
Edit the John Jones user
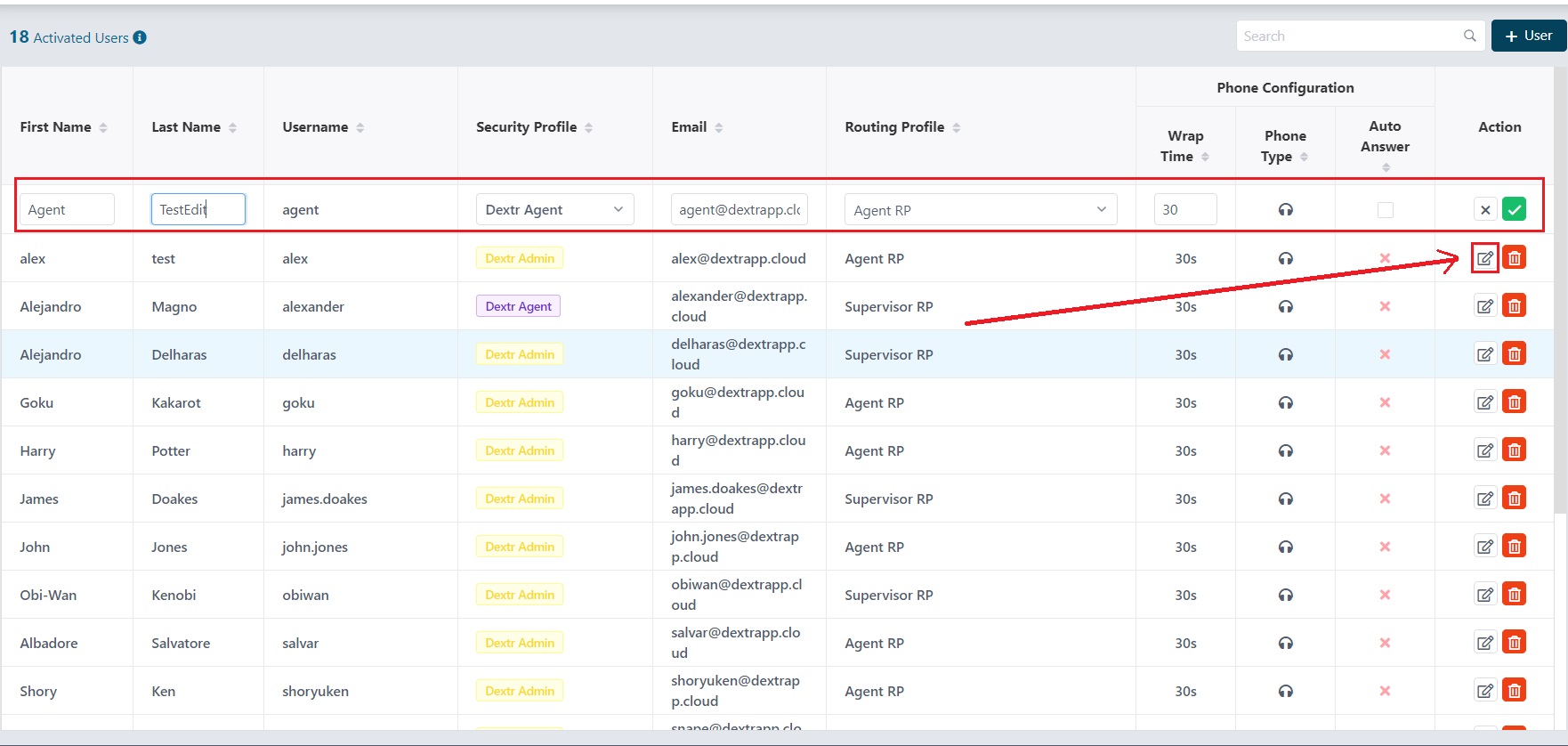point(1484,547)
